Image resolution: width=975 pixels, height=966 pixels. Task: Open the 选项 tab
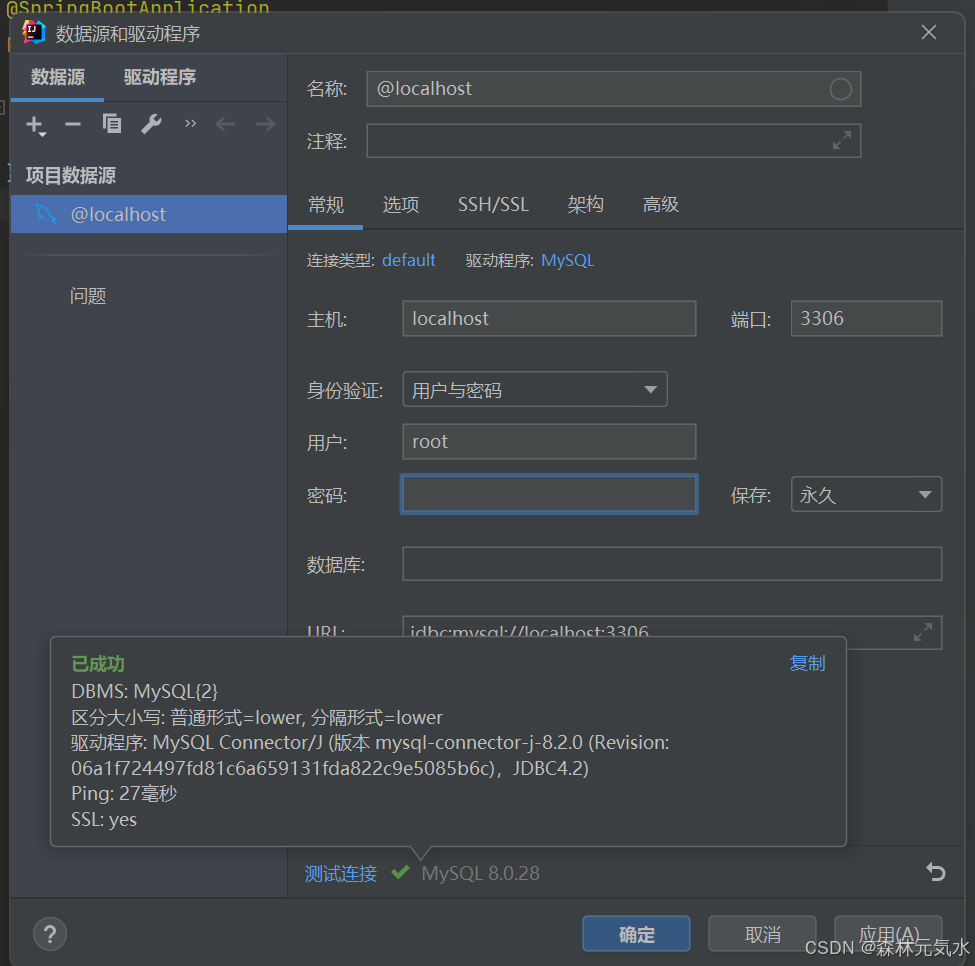point(400,205)
